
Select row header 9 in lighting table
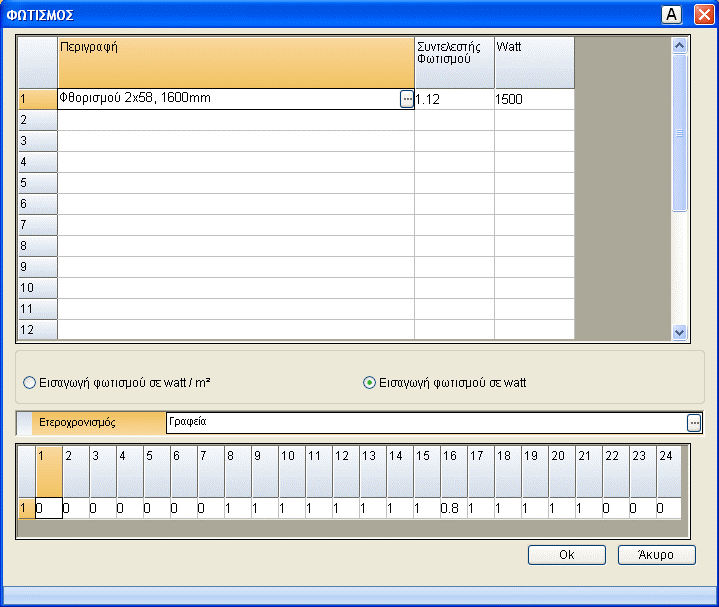(38, 267)
